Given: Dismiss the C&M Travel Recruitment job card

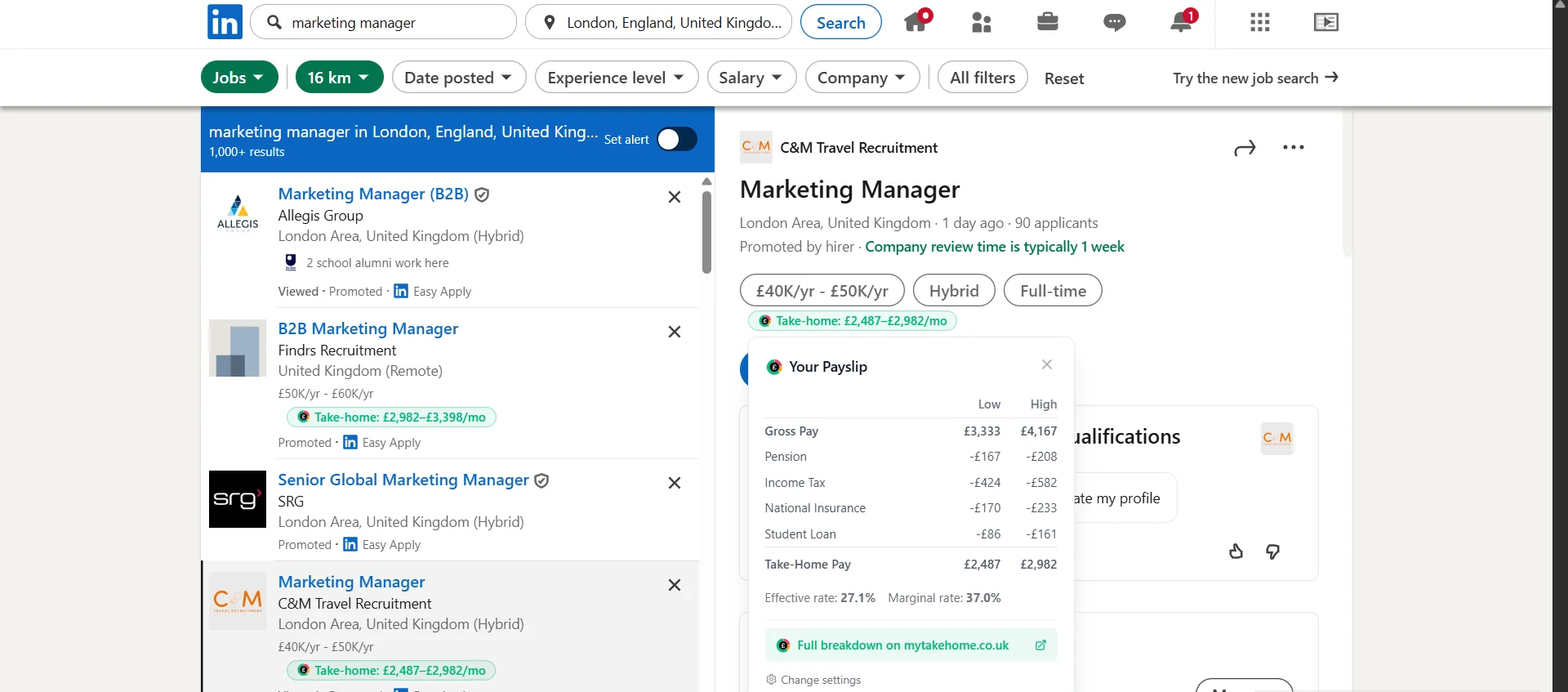Looking at the screenshot, I should click(x=675, y=585).
